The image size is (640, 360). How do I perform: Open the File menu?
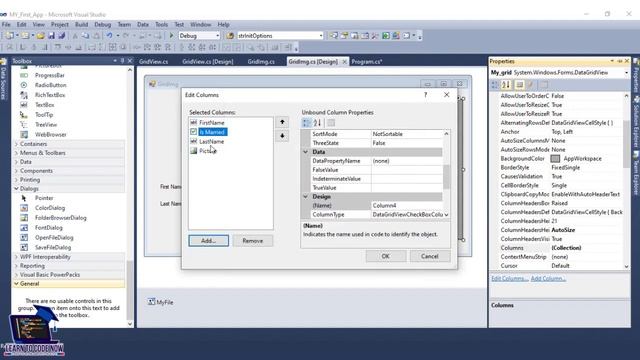(6, 24)
